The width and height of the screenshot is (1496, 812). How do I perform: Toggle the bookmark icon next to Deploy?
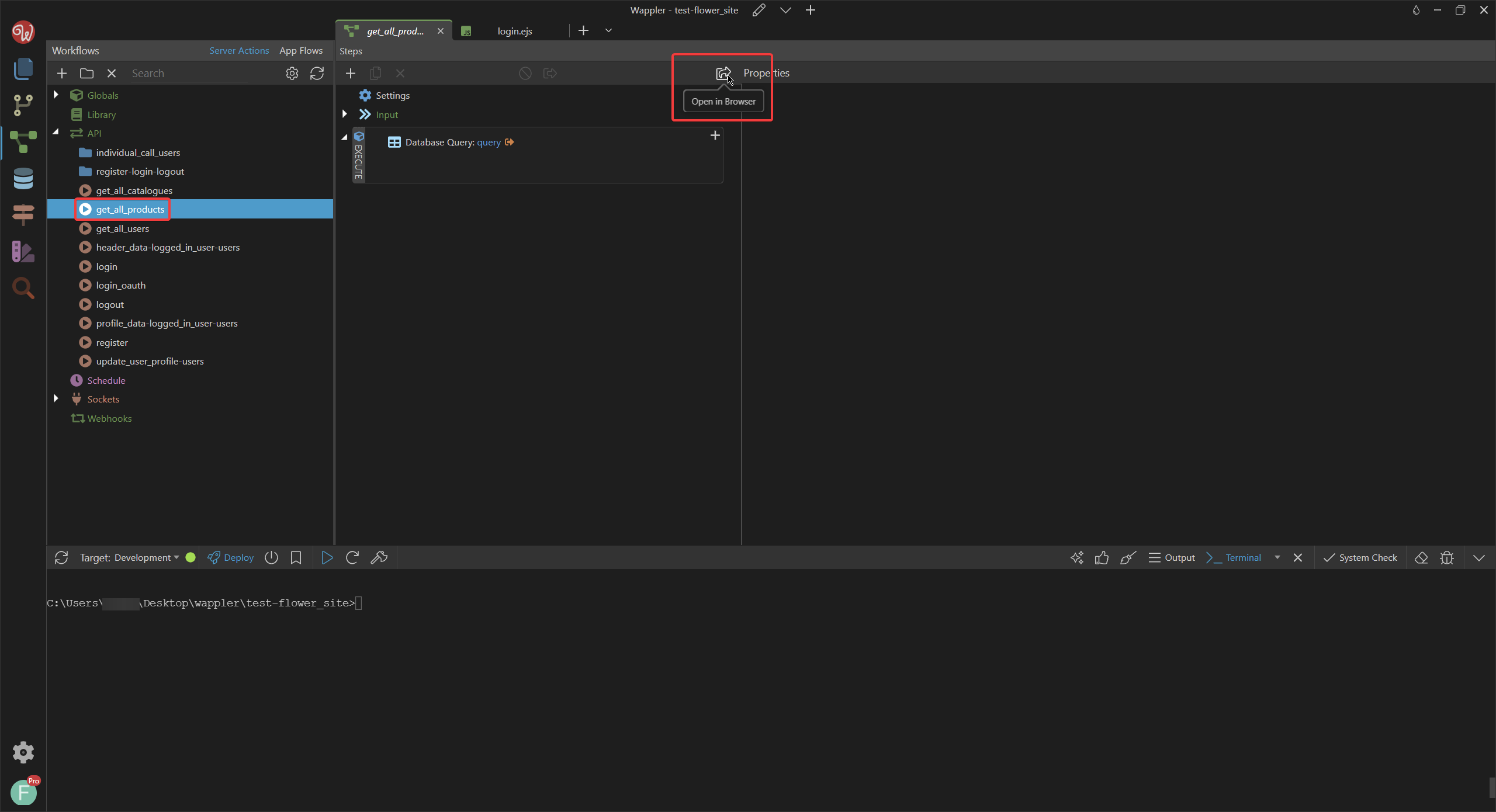pyautogui.click(x=296, y=557)
